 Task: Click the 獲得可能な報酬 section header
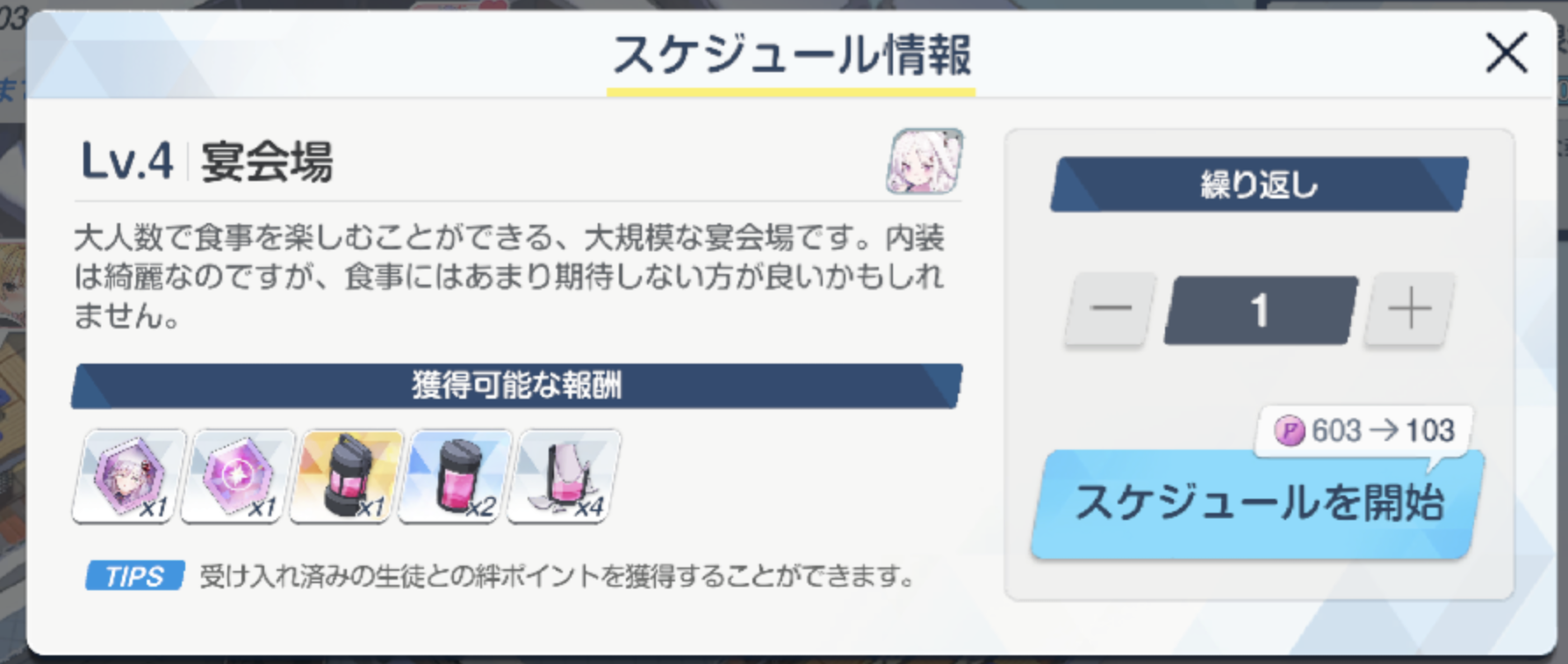coord(517,386)
